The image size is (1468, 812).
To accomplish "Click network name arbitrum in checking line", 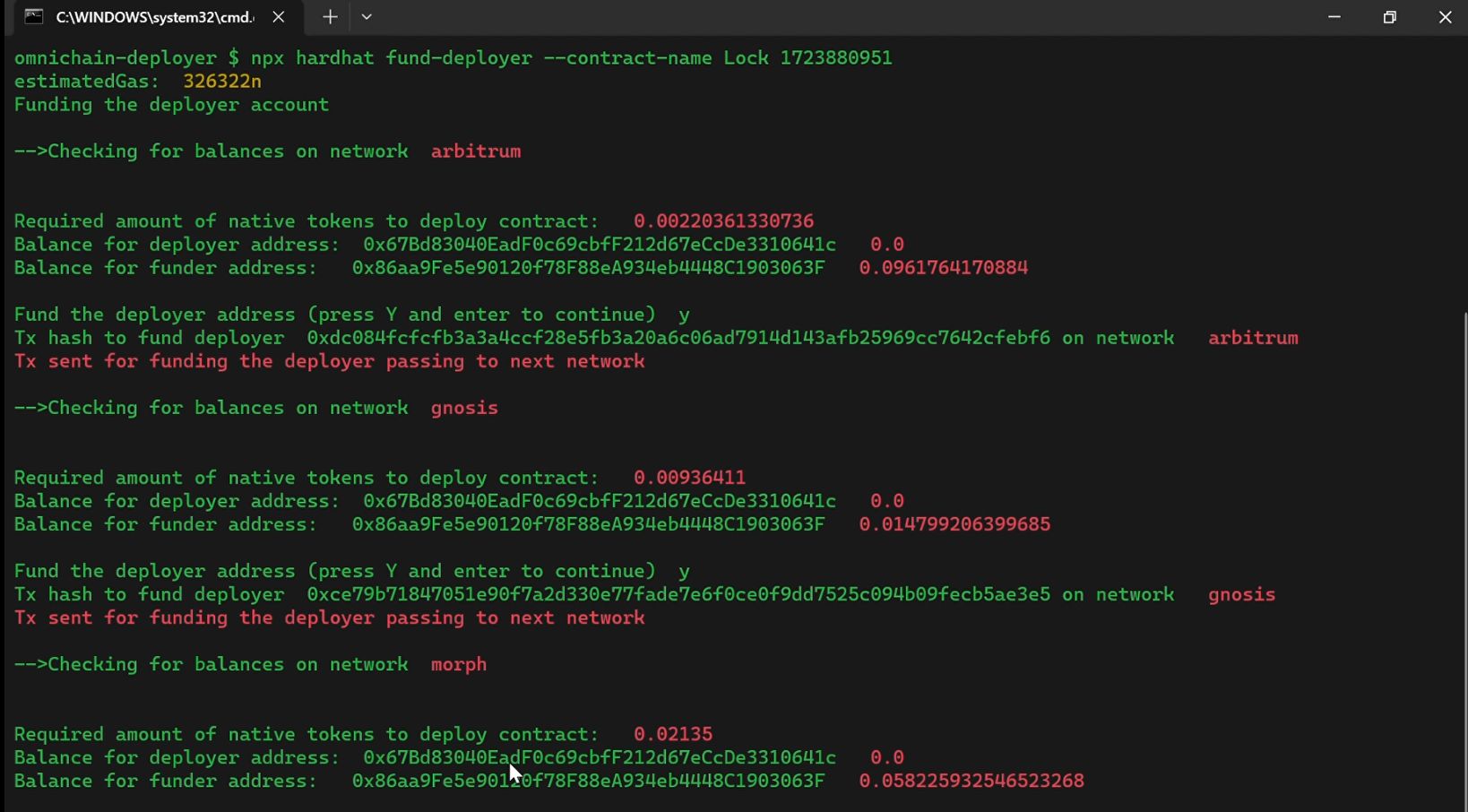I will click(476, 151).
